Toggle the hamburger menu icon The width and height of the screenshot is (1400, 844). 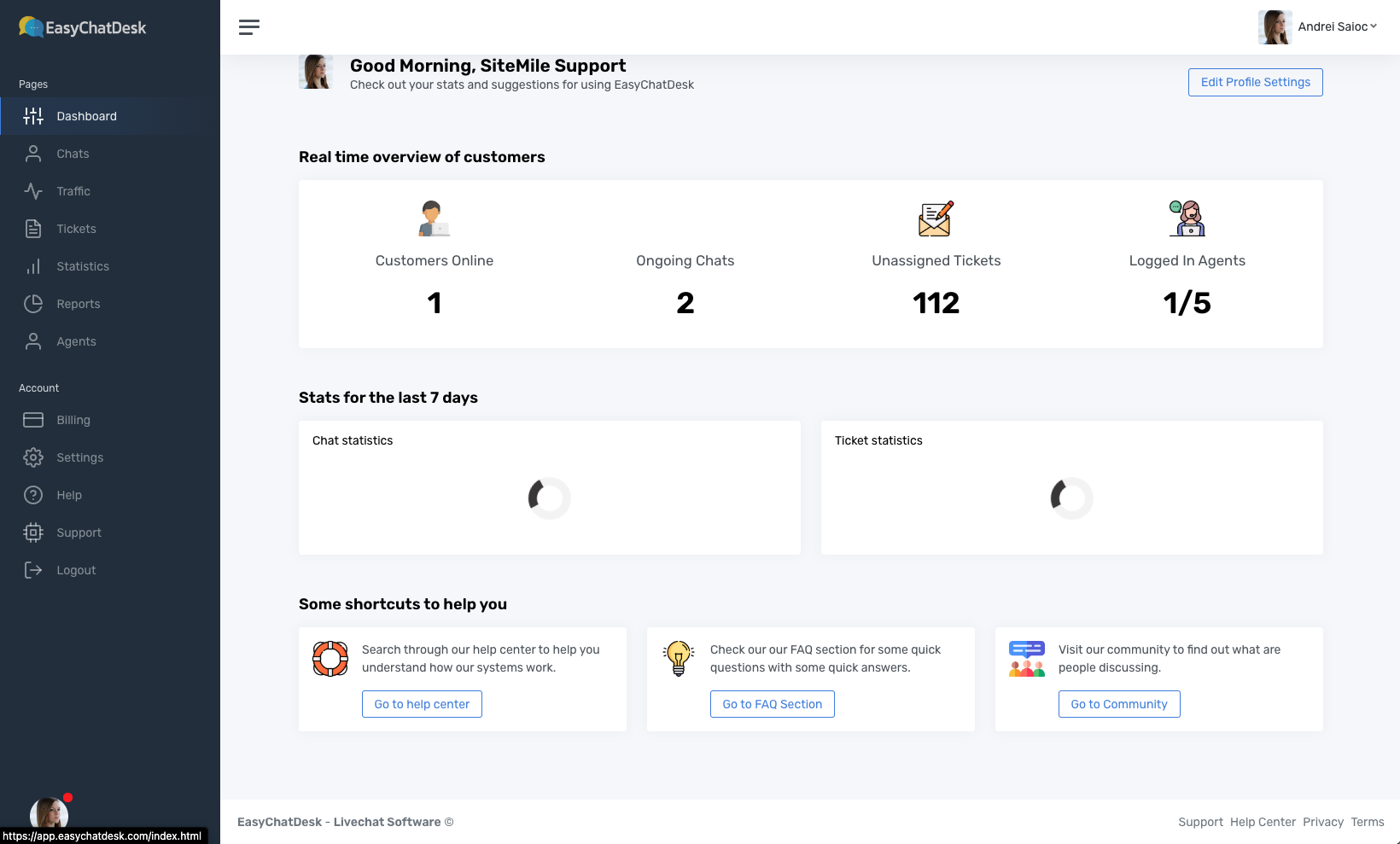[x=249, y=27]
